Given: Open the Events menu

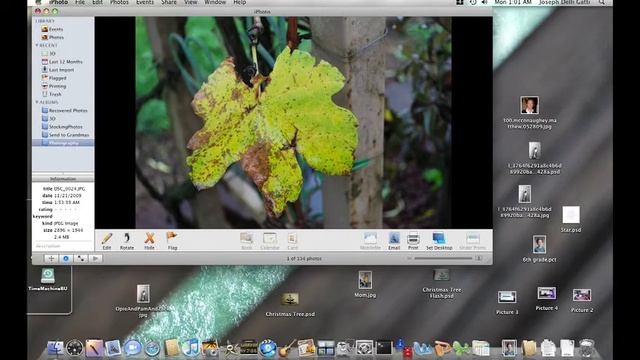Looking at the screenshot, I should click(x=144, y=2).
